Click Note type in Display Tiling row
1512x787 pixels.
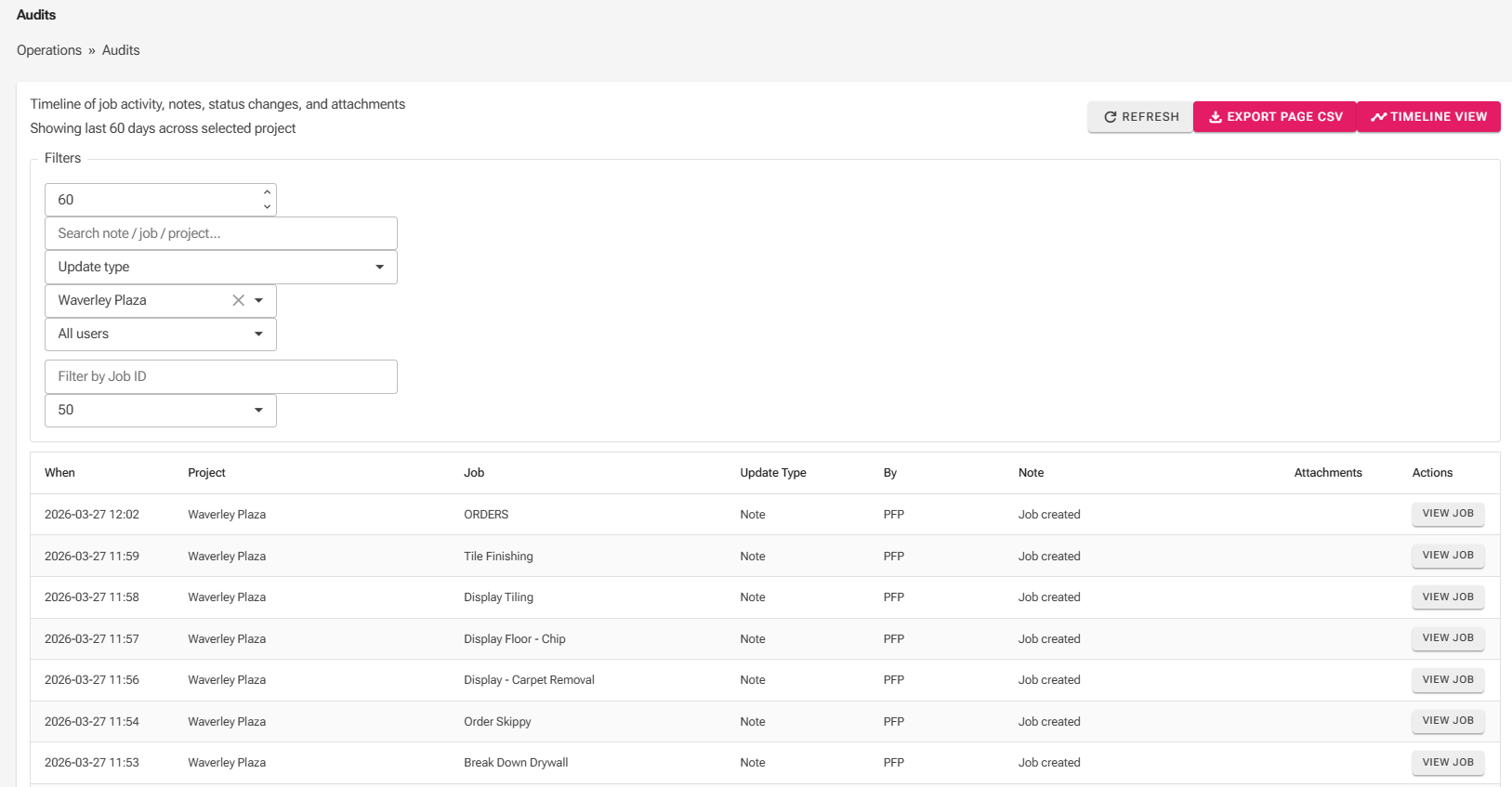(753, 597)
